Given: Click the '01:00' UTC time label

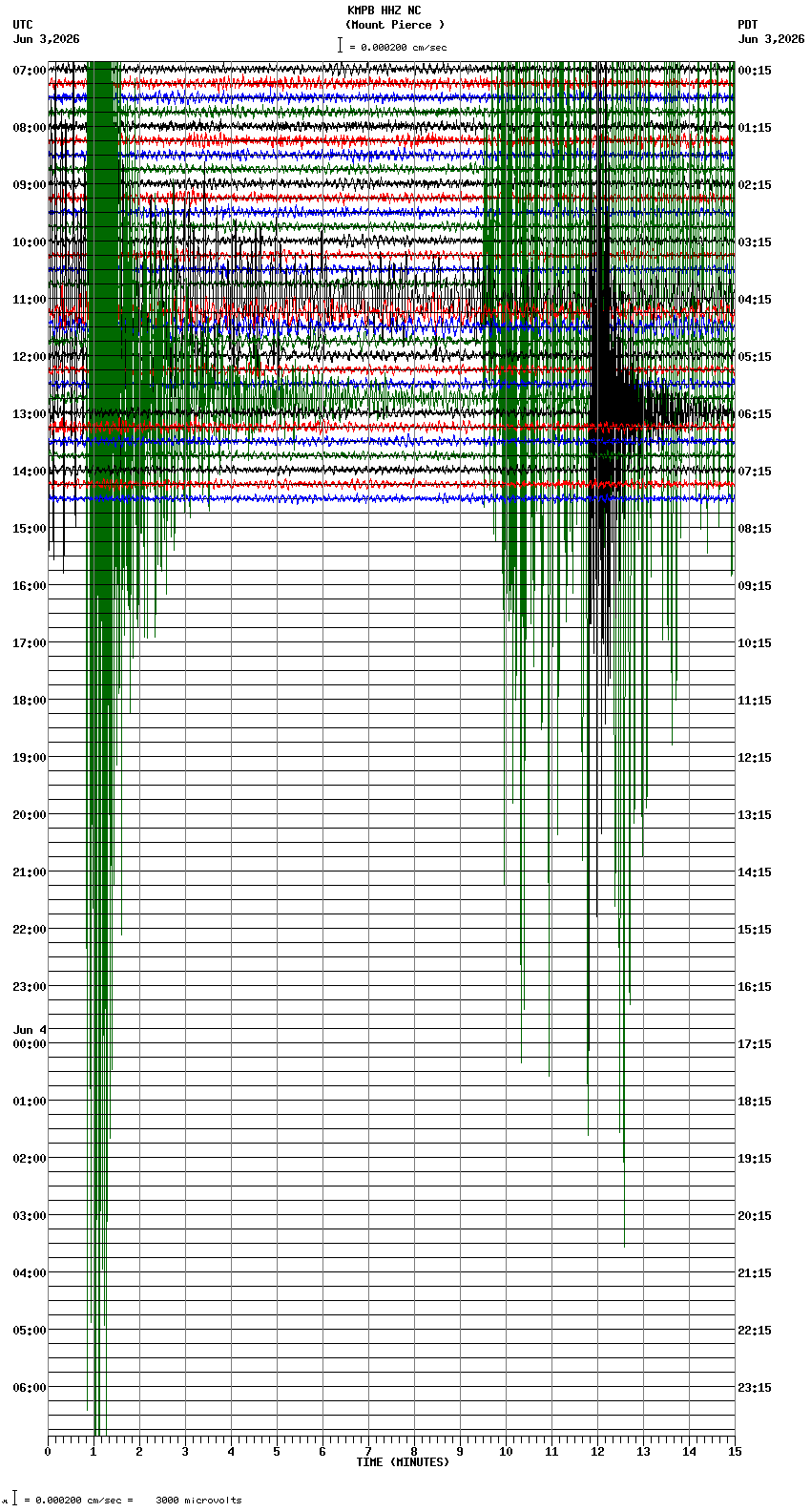Looking at the screenshot, I should click(x=30, y=1102).
